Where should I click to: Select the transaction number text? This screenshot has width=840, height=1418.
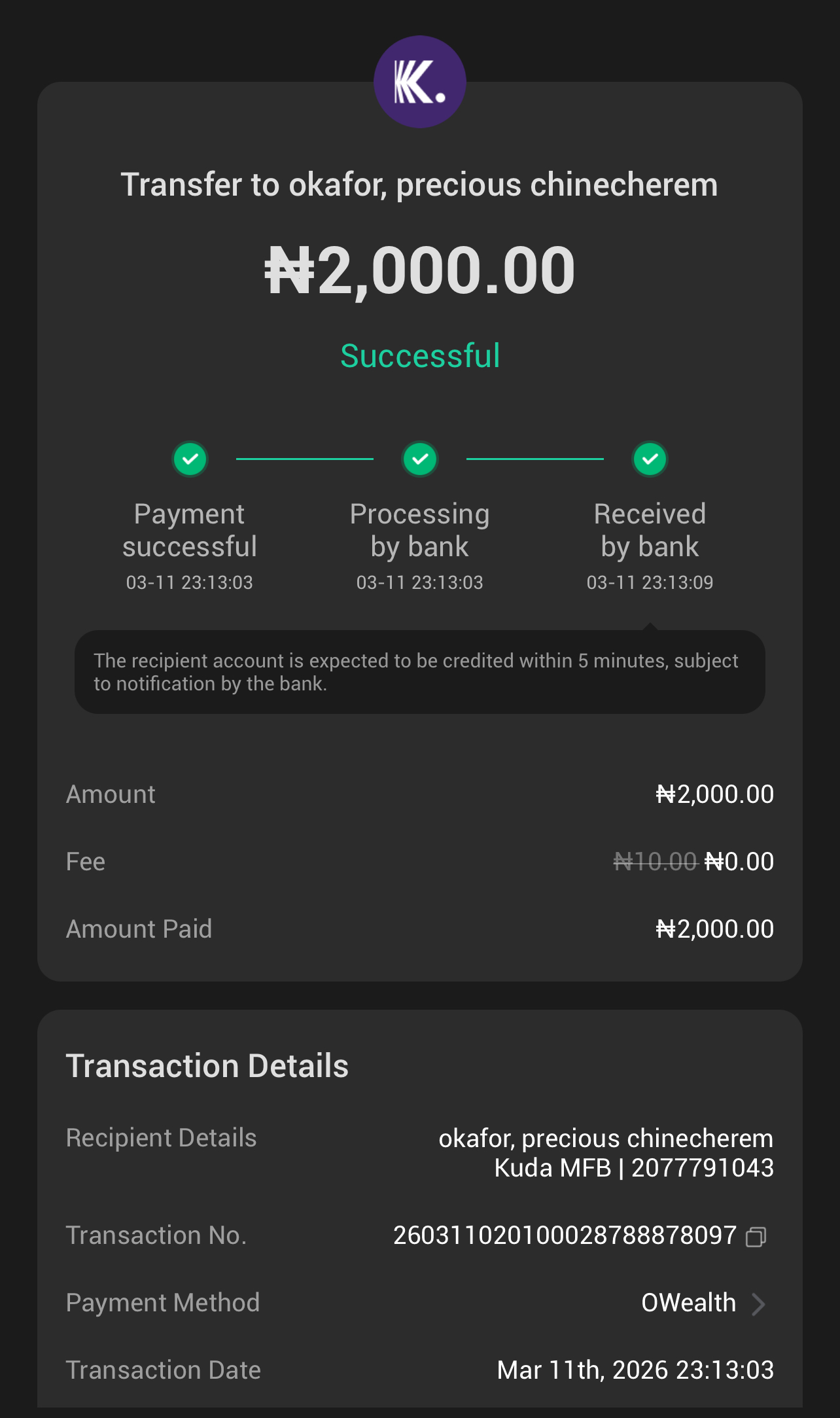(565, 1235)
